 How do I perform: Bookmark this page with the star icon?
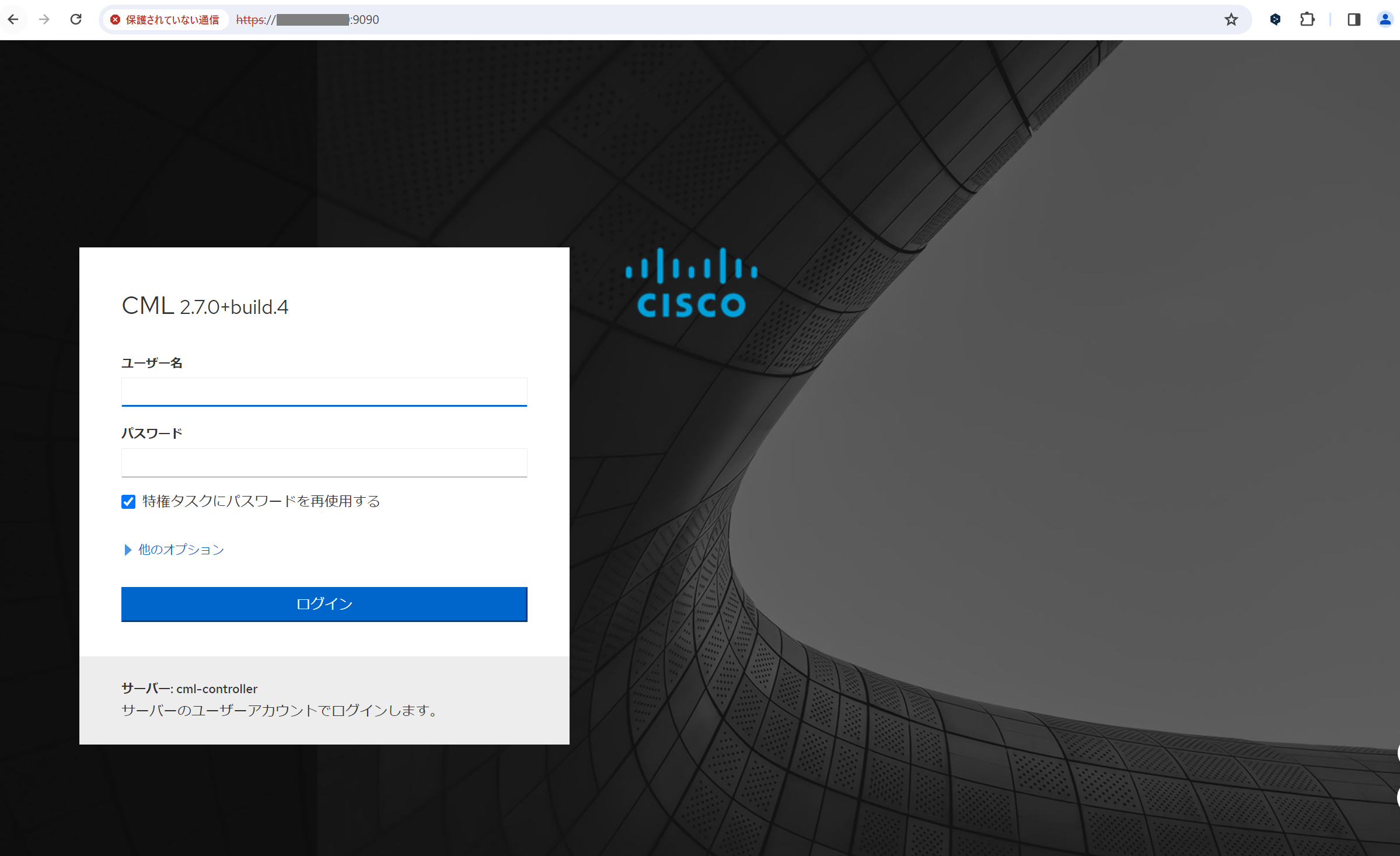[1231, 19]
